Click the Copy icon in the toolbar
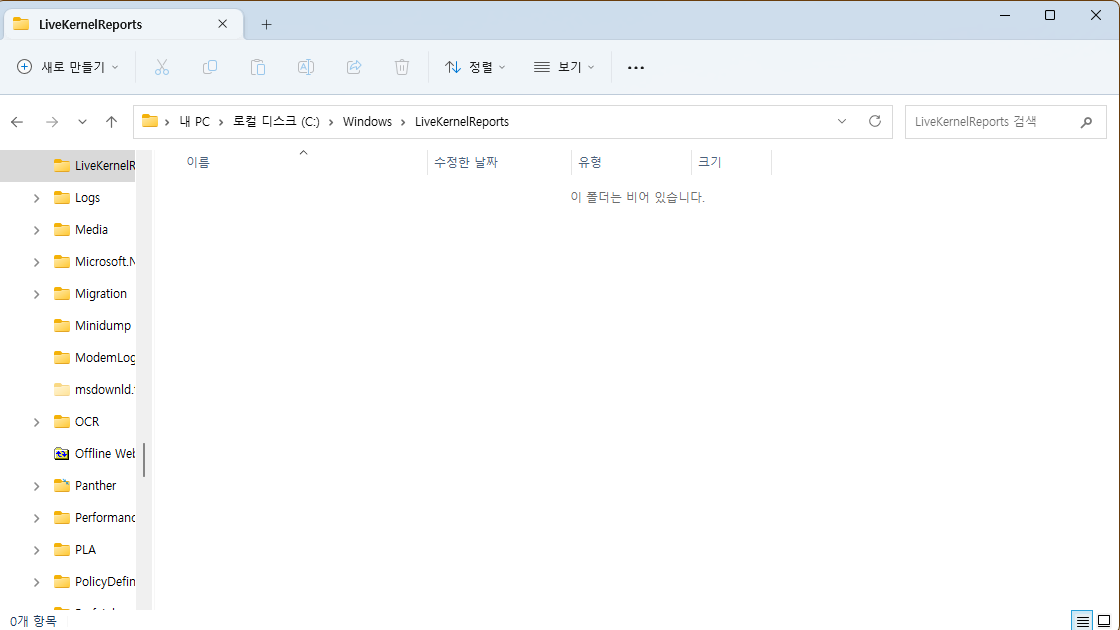Screen dimensions: 1120x630 point(210,67)
